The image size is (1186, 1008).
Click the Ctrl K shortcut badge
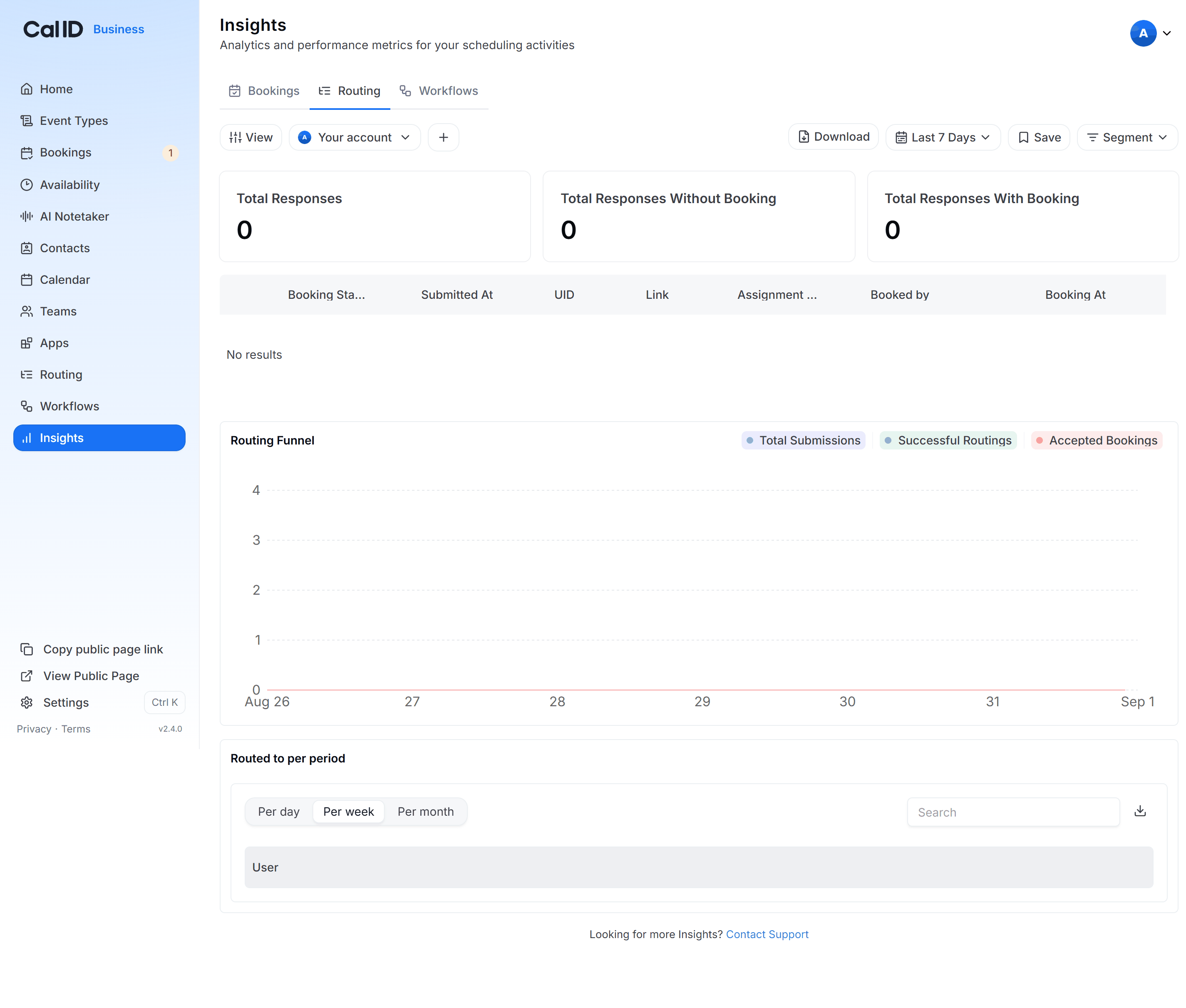(164, 702)
